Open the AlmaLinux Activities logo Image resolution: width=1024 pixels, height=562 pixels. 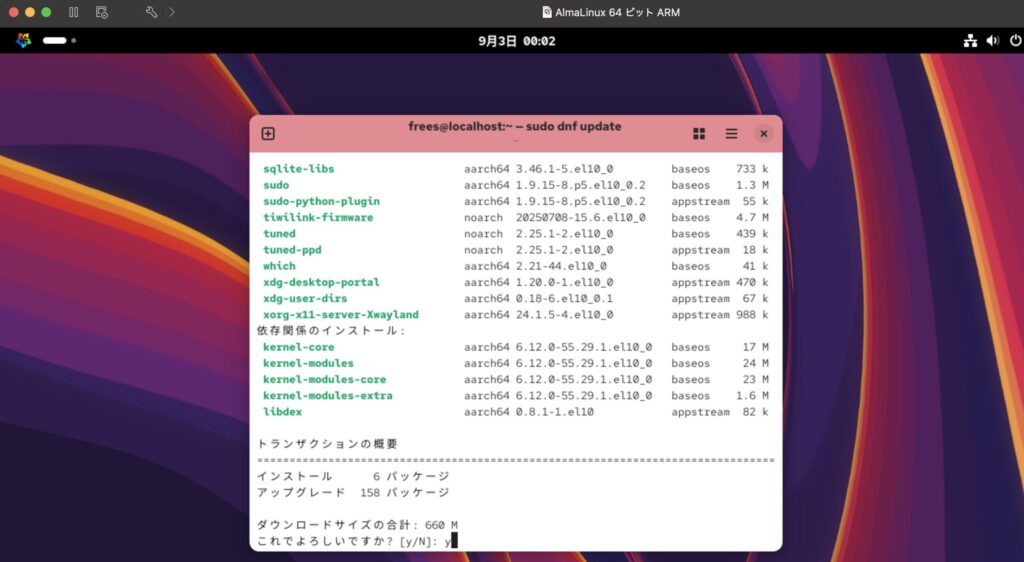tap(24, 40)
